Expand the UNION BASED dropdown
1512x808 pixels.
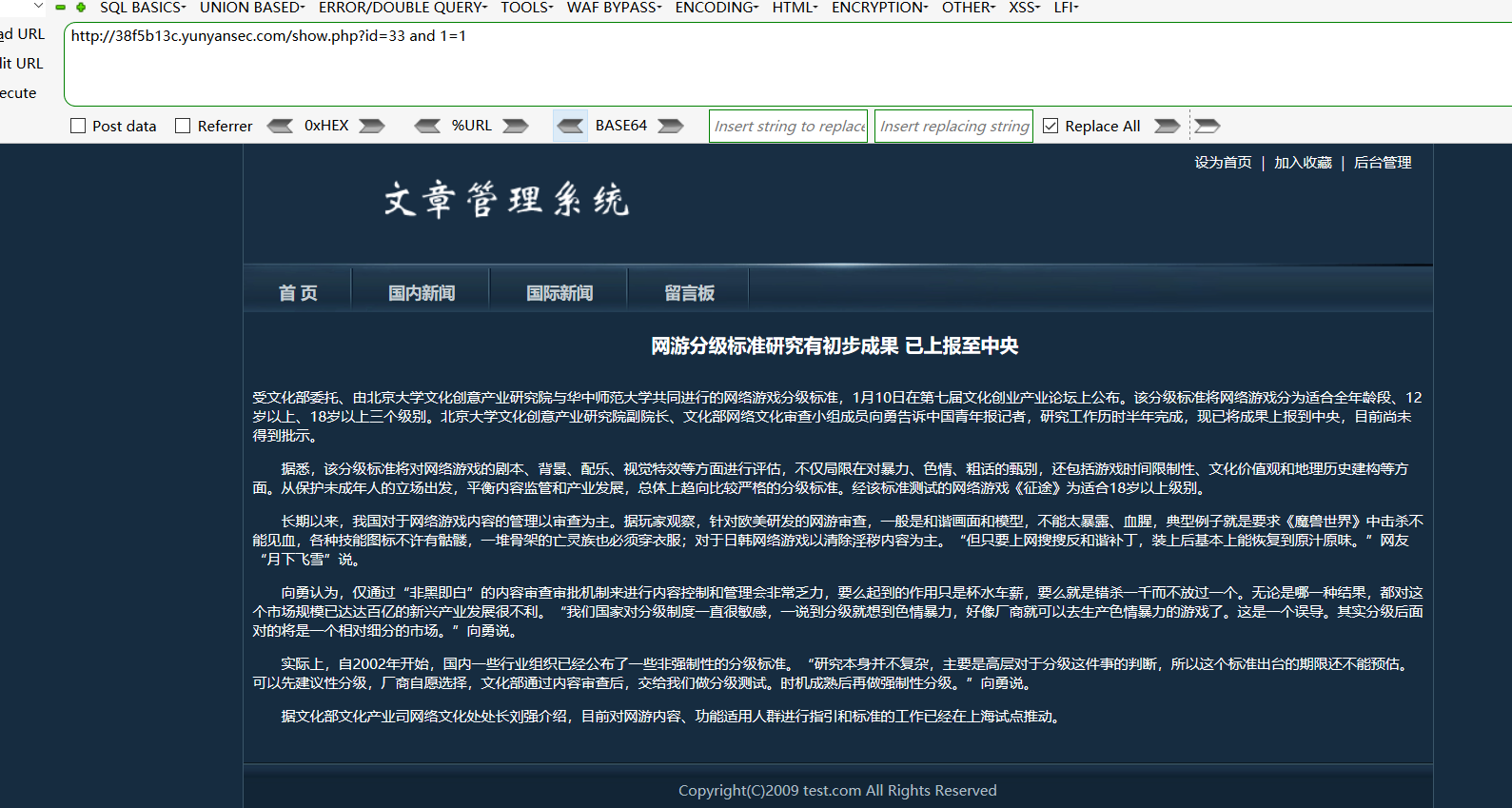[x=252, y=8]
